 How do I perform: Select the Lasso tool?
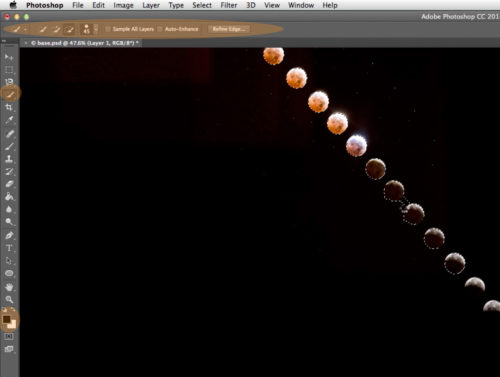click(9, 82)
